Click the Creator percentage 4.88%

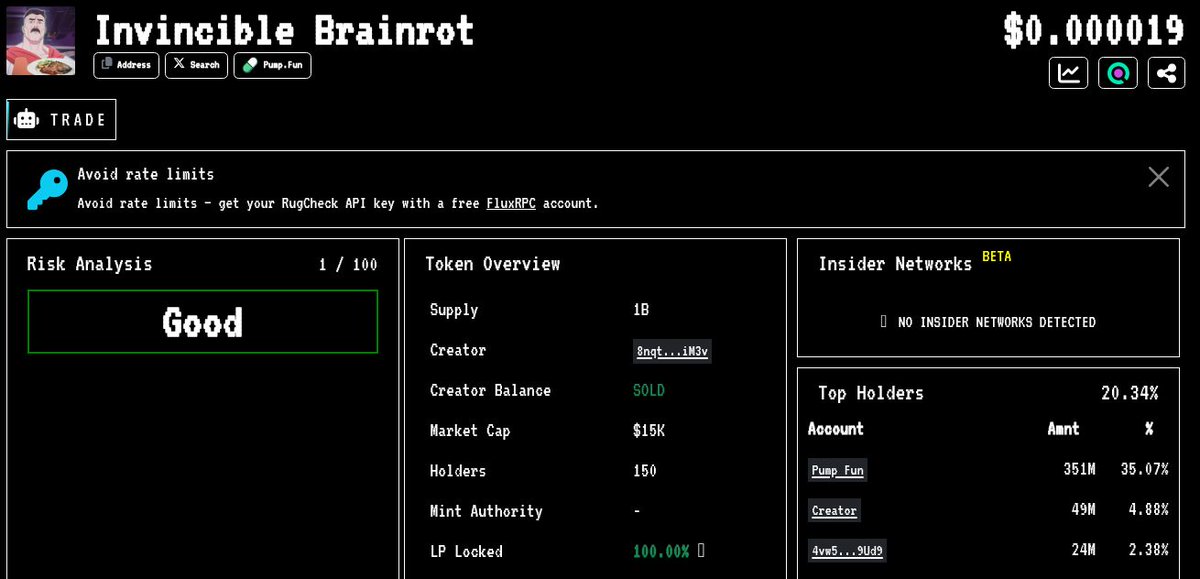(x=1147, y=509)
